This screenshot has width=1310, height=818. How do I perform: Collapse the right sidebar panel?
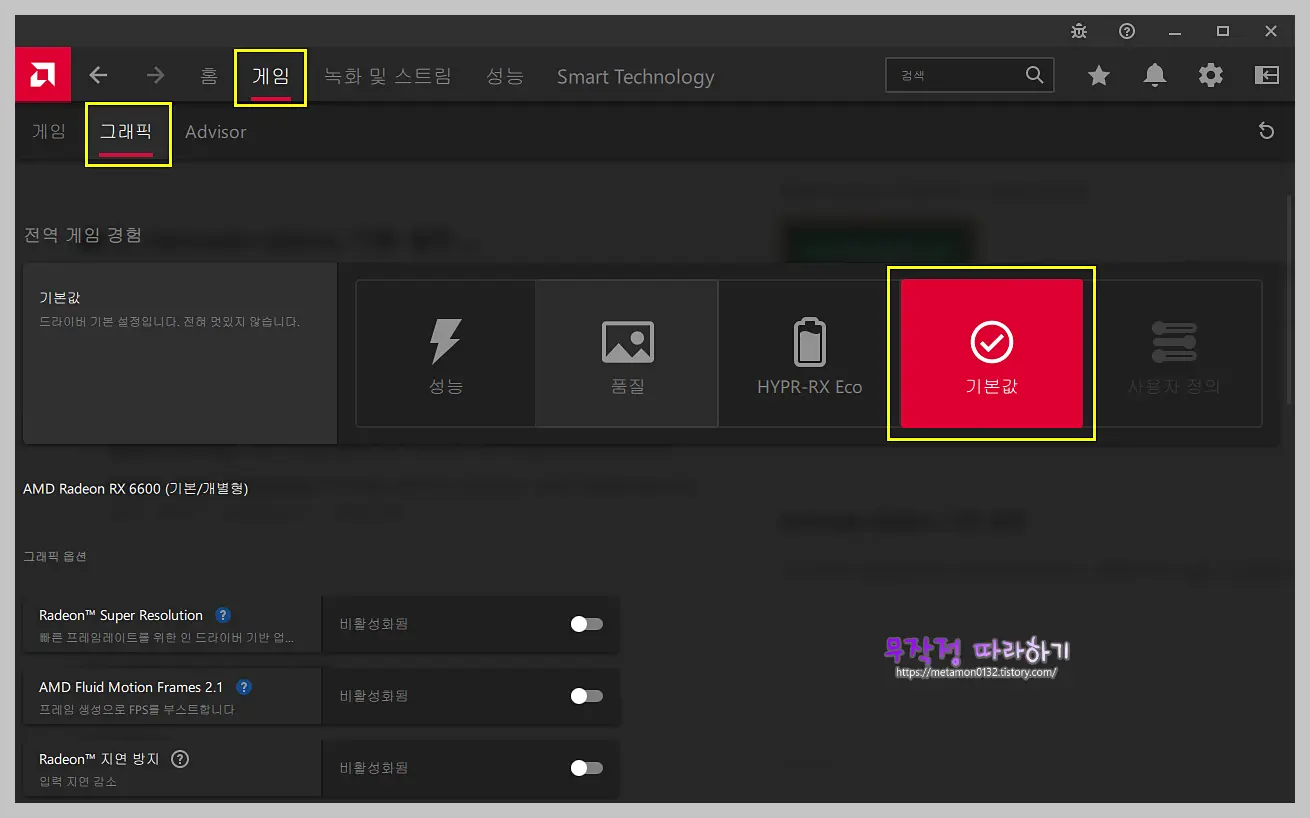point(1266,75)
